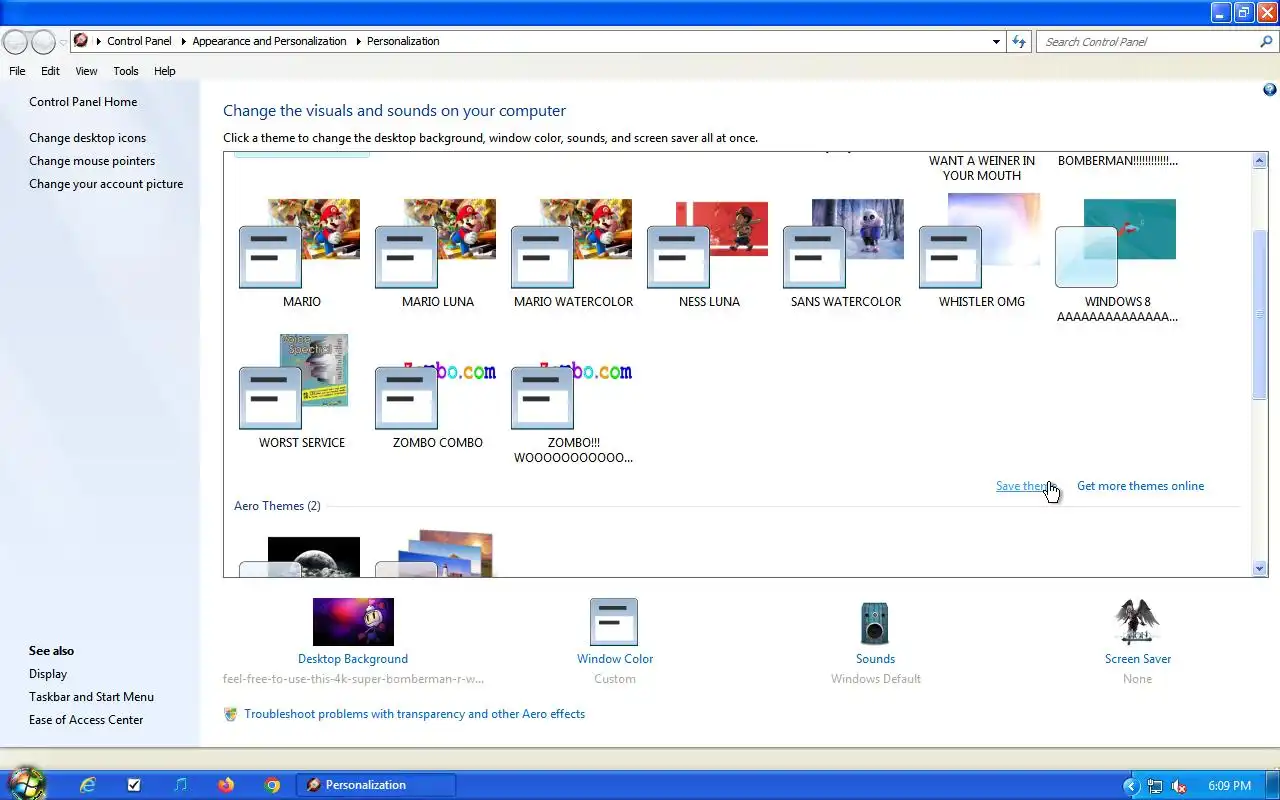Image resolution: width=1280 pixels, height=800 pixels.
Task: Show hidden tray icons arrow
Action: [x=1131, y=786]
